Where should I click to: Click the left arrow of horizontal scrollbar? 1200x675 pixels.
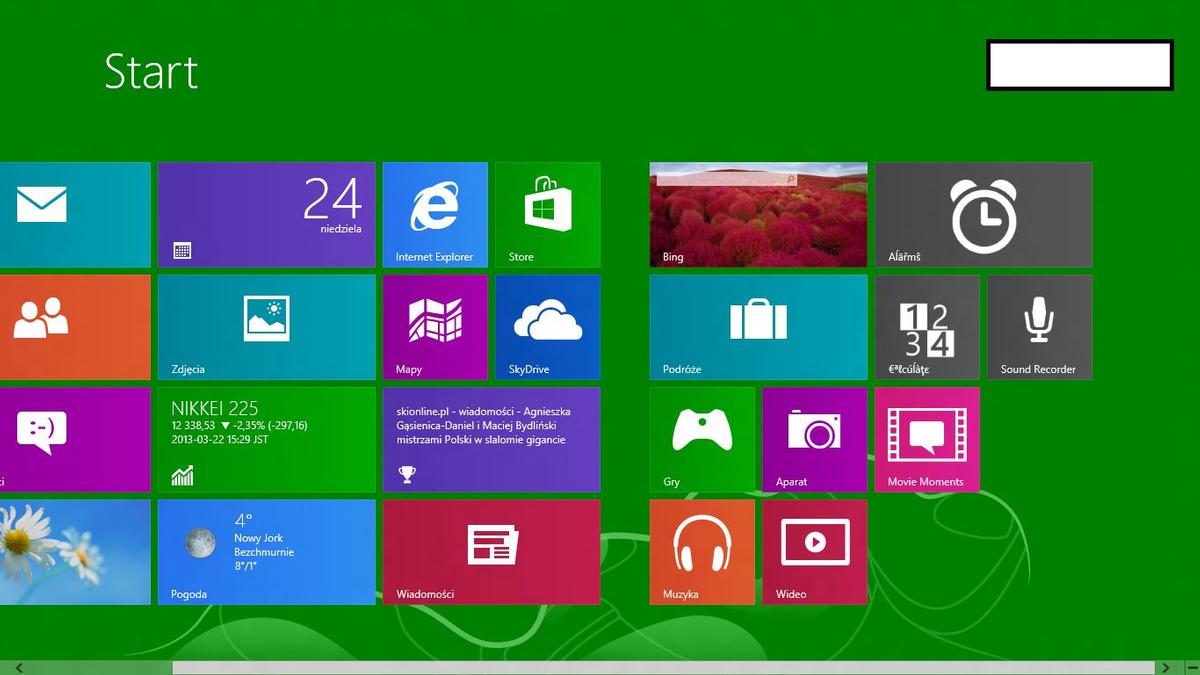[19, 667]
